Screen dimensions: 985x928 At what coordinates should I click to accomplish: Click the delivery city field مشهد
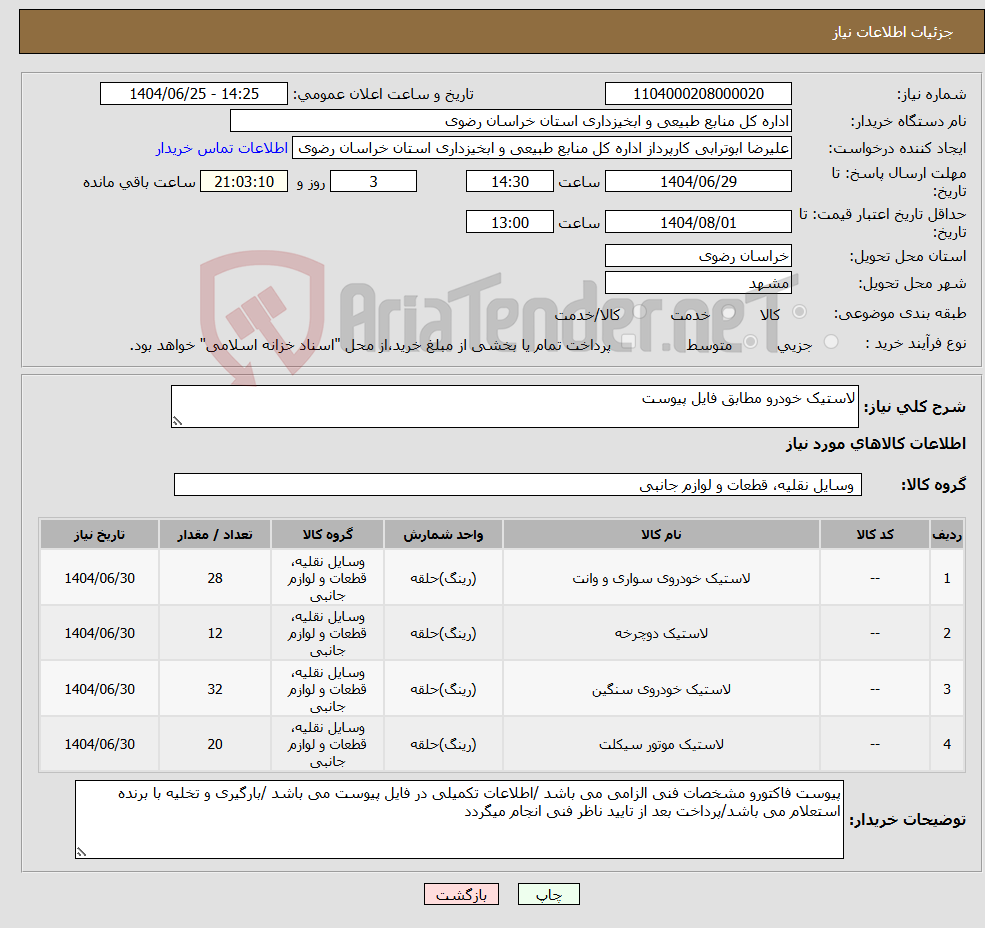pos(698,283)
